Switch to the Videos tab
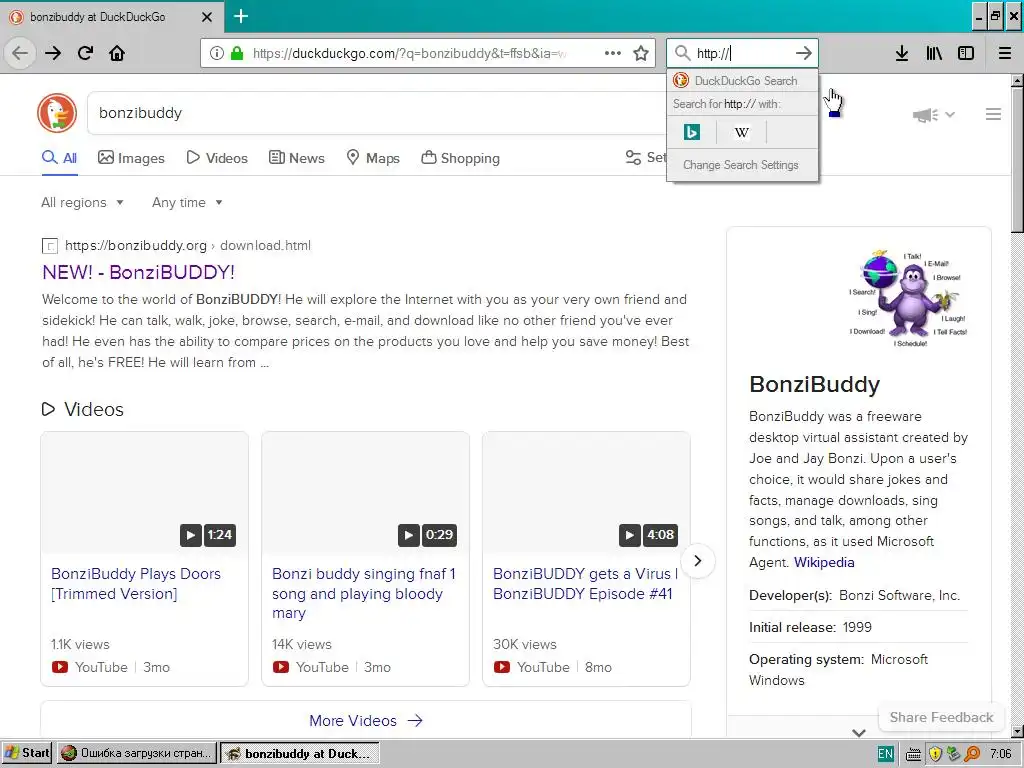The image size is (1024, 768). coord(217,158)
